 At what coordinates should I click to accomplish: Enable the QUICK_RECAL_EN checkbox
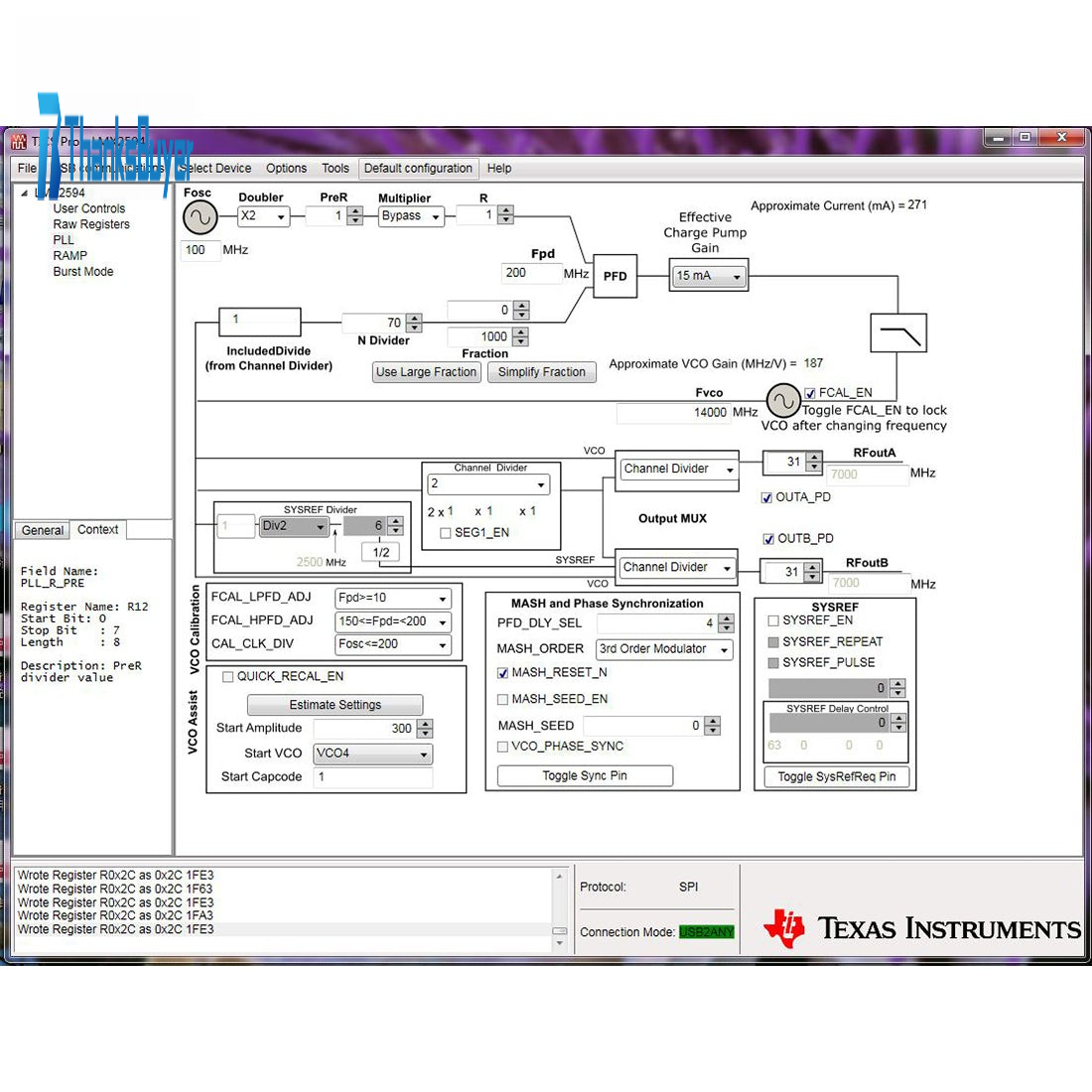point(228,677)
